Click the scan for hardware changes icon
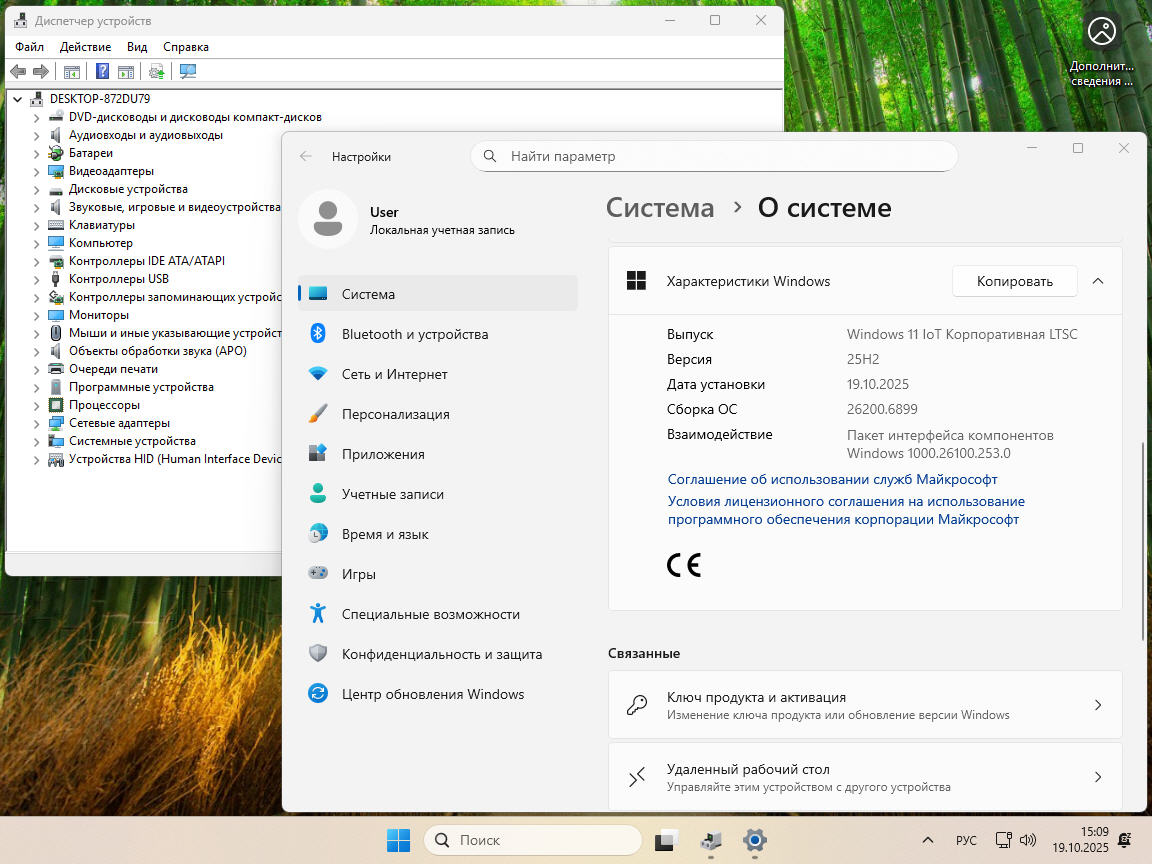The width and height of the screenshot is (1152, 864). [x=188, y=71]
